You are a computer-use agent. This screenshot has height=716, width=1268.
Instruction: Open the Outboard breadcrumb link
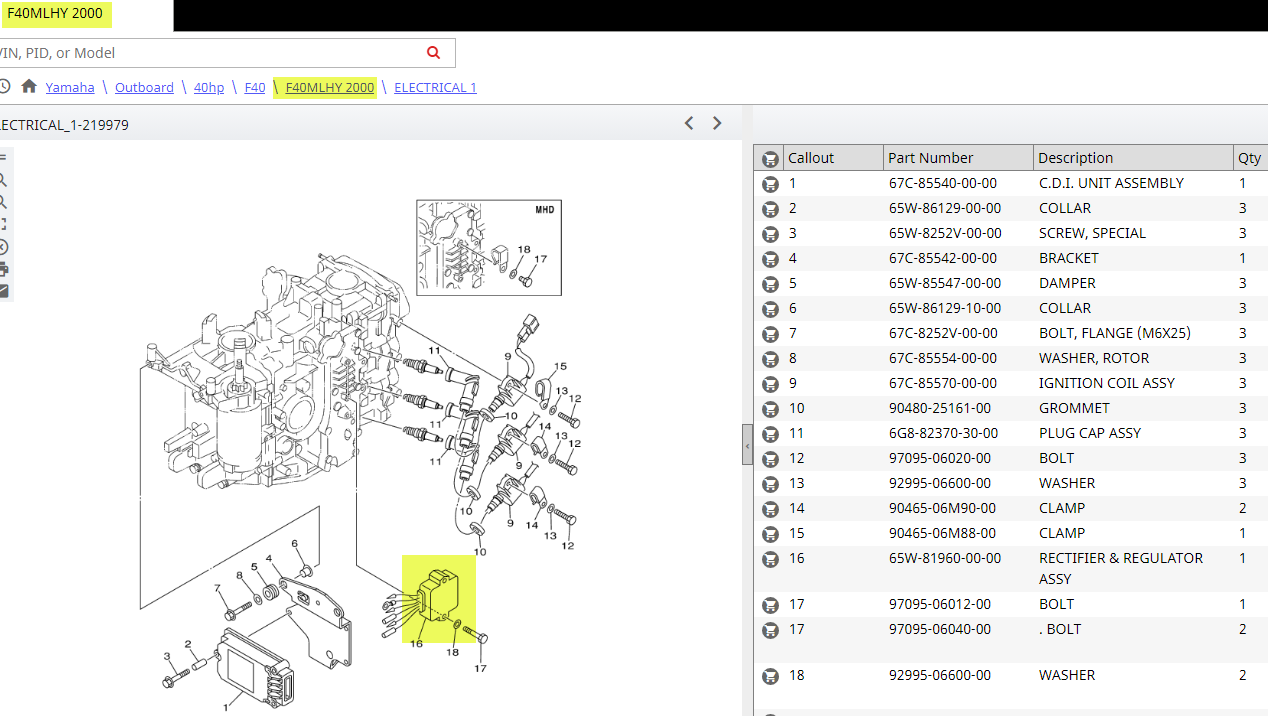coord(144,87)
